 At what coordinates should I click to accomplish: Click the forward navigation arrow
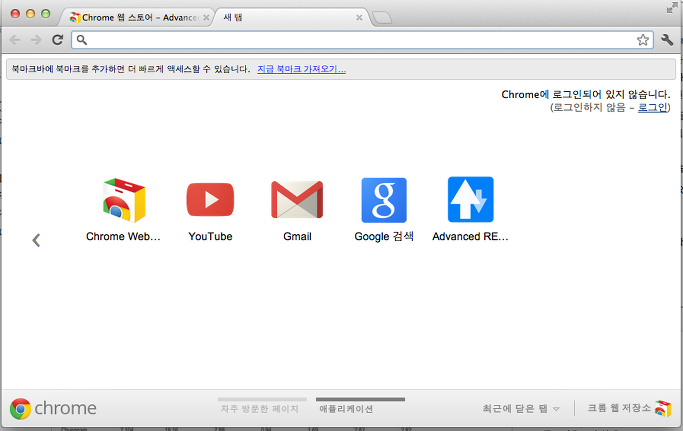tap(36, 40)
